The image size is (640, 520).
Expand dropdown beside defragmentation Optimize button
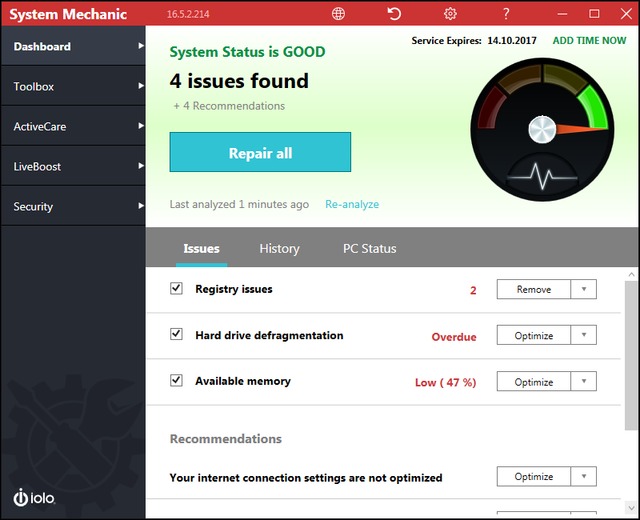(x=583, y=336)
